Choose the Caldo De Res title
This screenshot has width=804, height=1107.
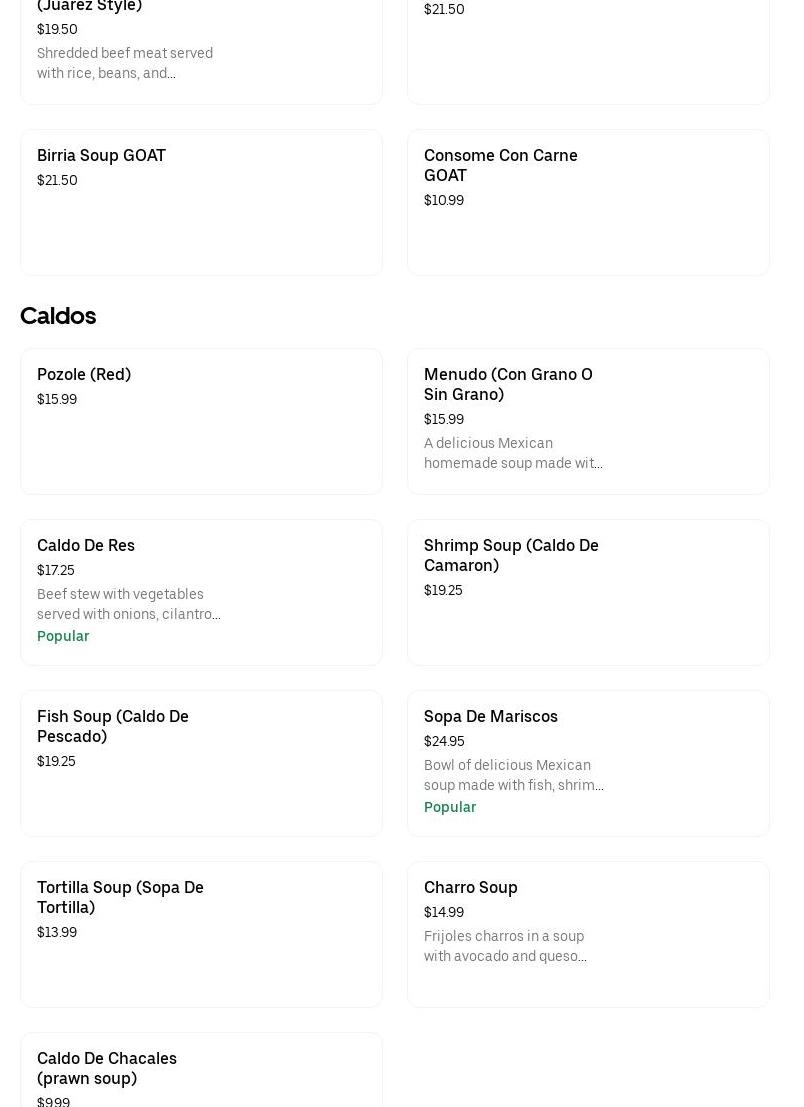pos(86,546)
